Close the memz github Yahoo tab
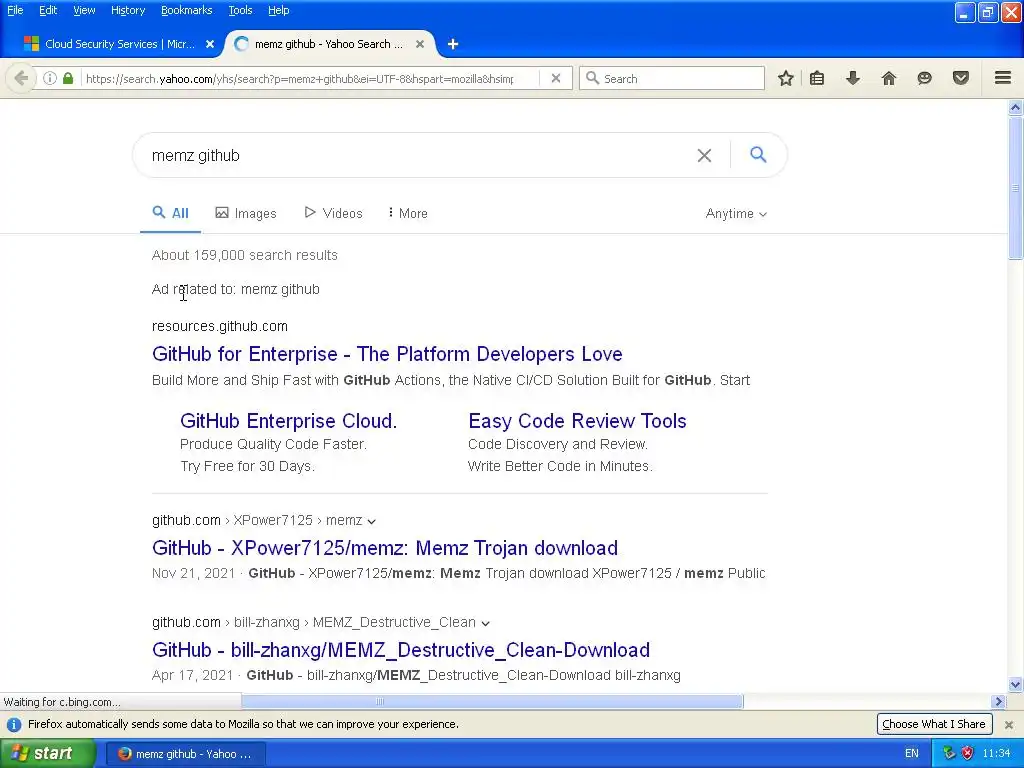 [x=420, y=44]
